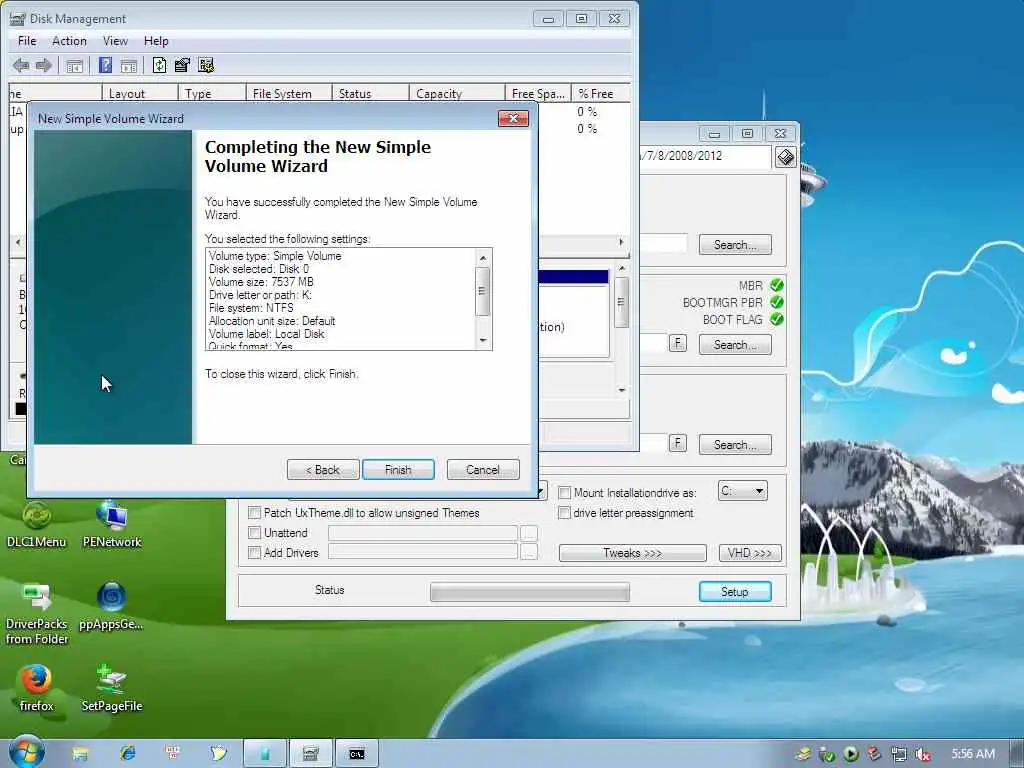This screenshot has width=1024, height=768.
Task: Click Finish to complete the wizard
Action: point(398,470)
